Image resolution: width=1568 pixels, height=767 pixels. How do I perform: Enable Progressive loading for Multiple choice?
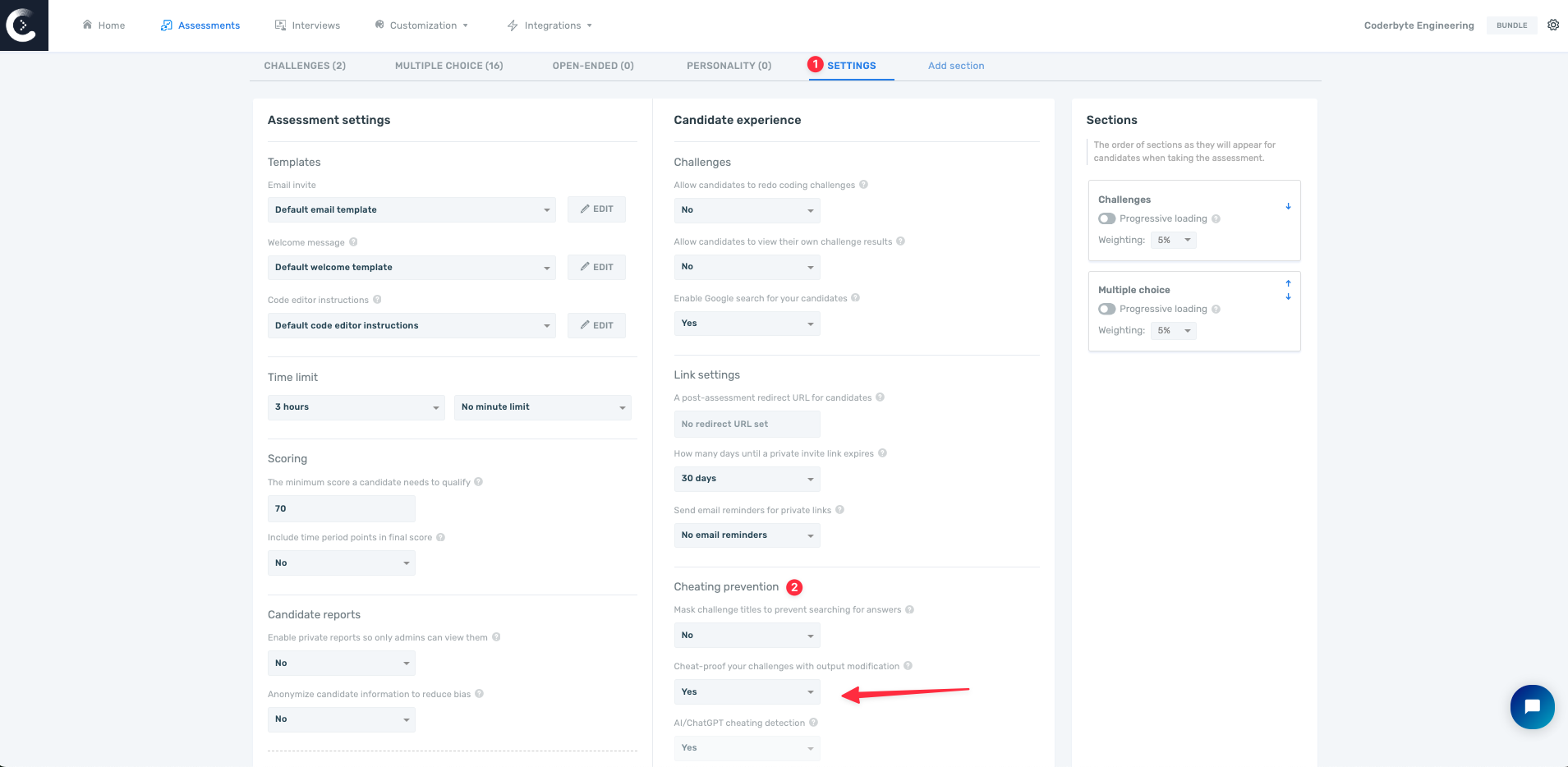coord(1106,309)
